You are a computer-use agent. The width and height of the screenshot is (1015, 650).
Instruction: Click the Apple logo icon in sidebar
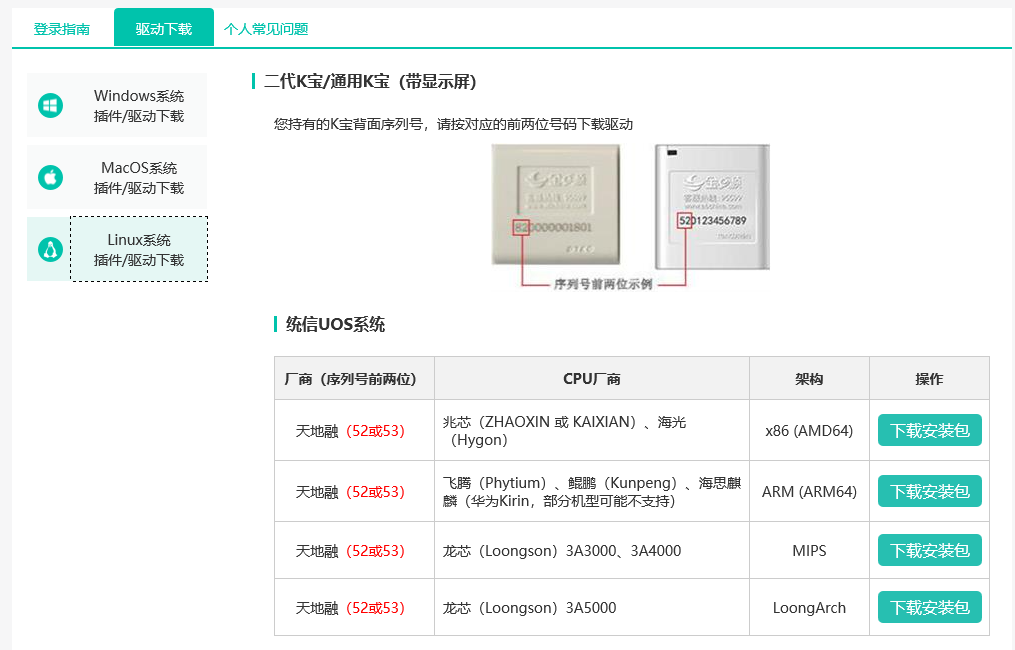click(x=50, y=177)
